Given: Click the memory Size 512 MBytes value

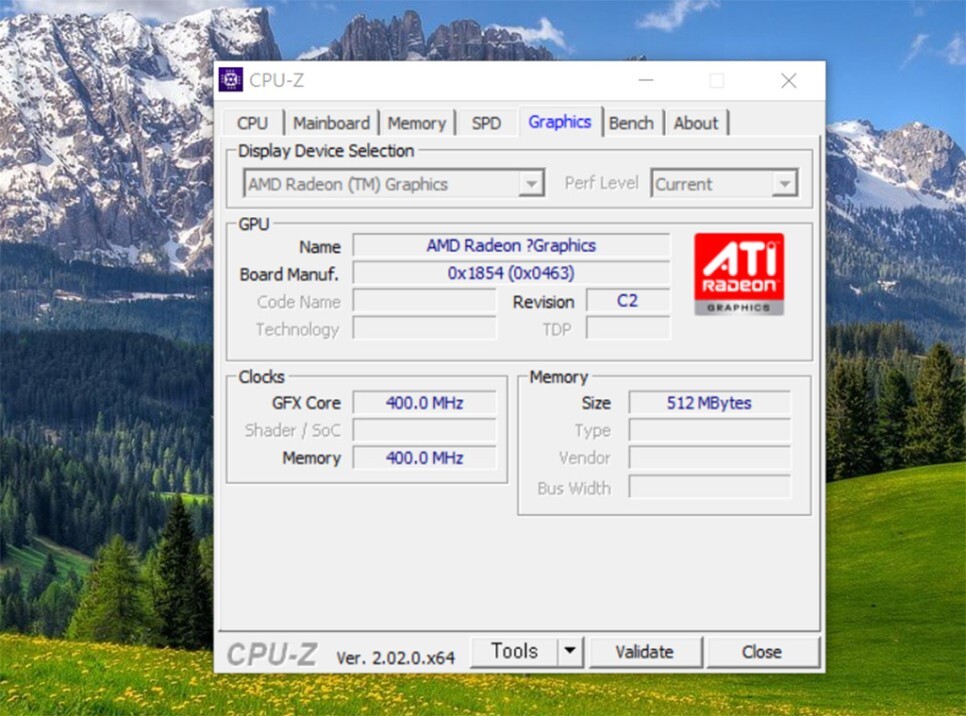Looking at the screenshot, I should point(709,403).
